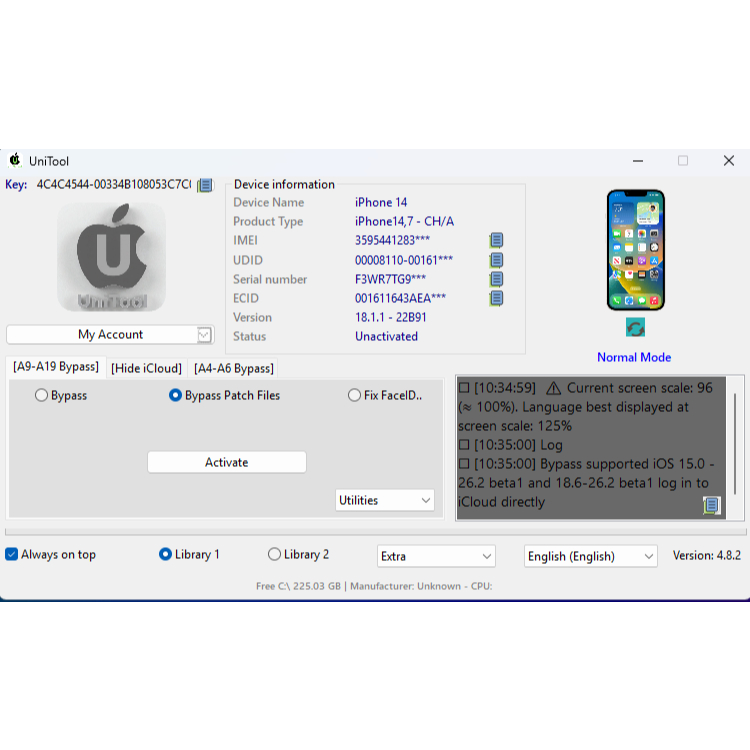
Task: Open the Extra dropdown
Action: 436,556
